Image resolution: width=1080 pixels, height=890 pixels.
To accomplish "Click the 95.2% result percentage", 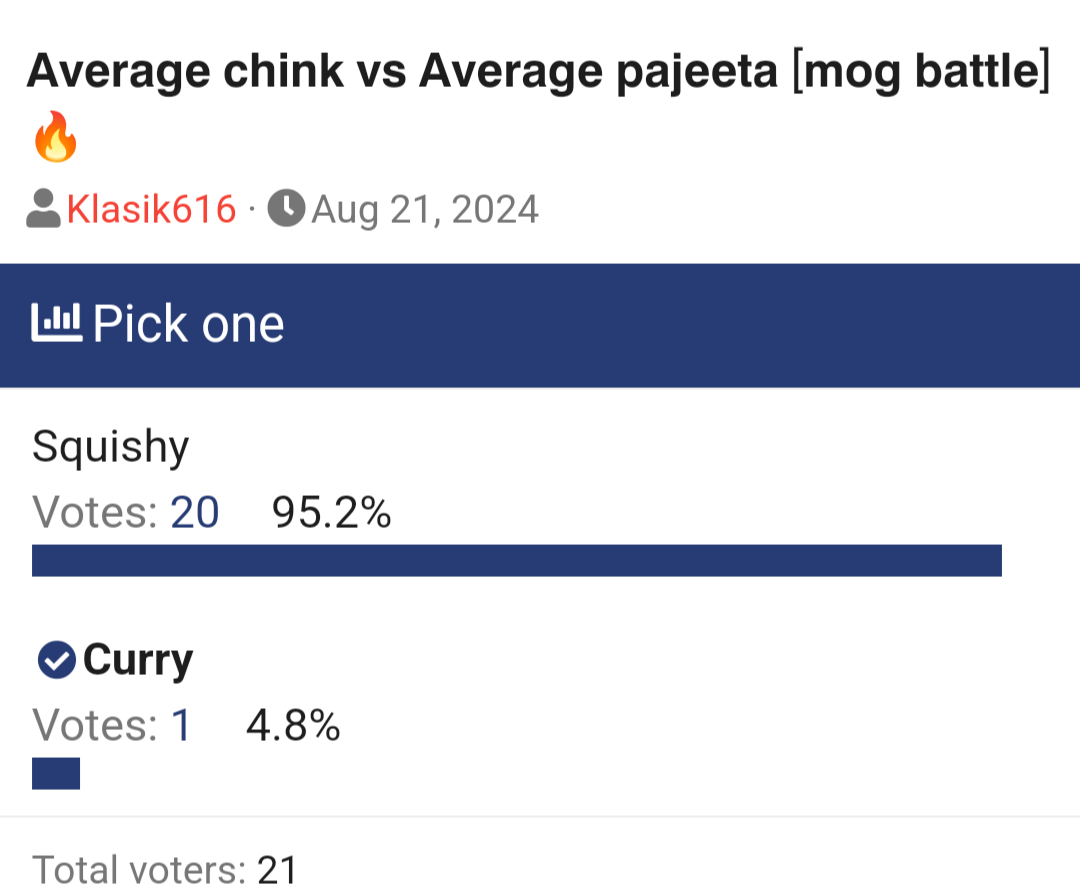I will click(x=331, y=513).
